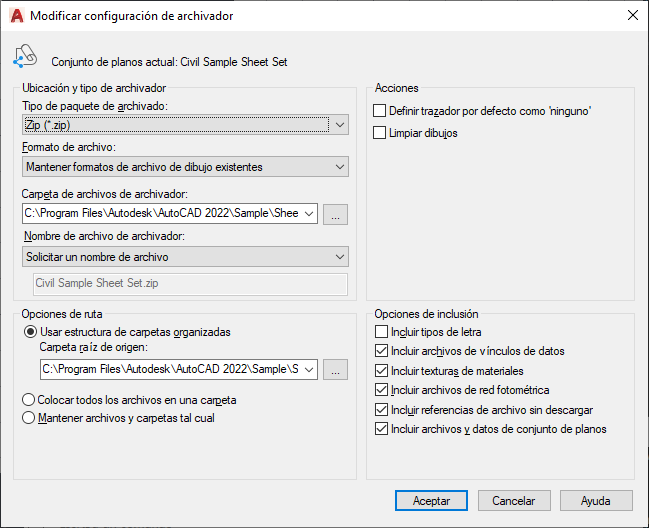Open Ayuda for this dialog
This screenshot has height=528, width=649.
coord(596,501)
